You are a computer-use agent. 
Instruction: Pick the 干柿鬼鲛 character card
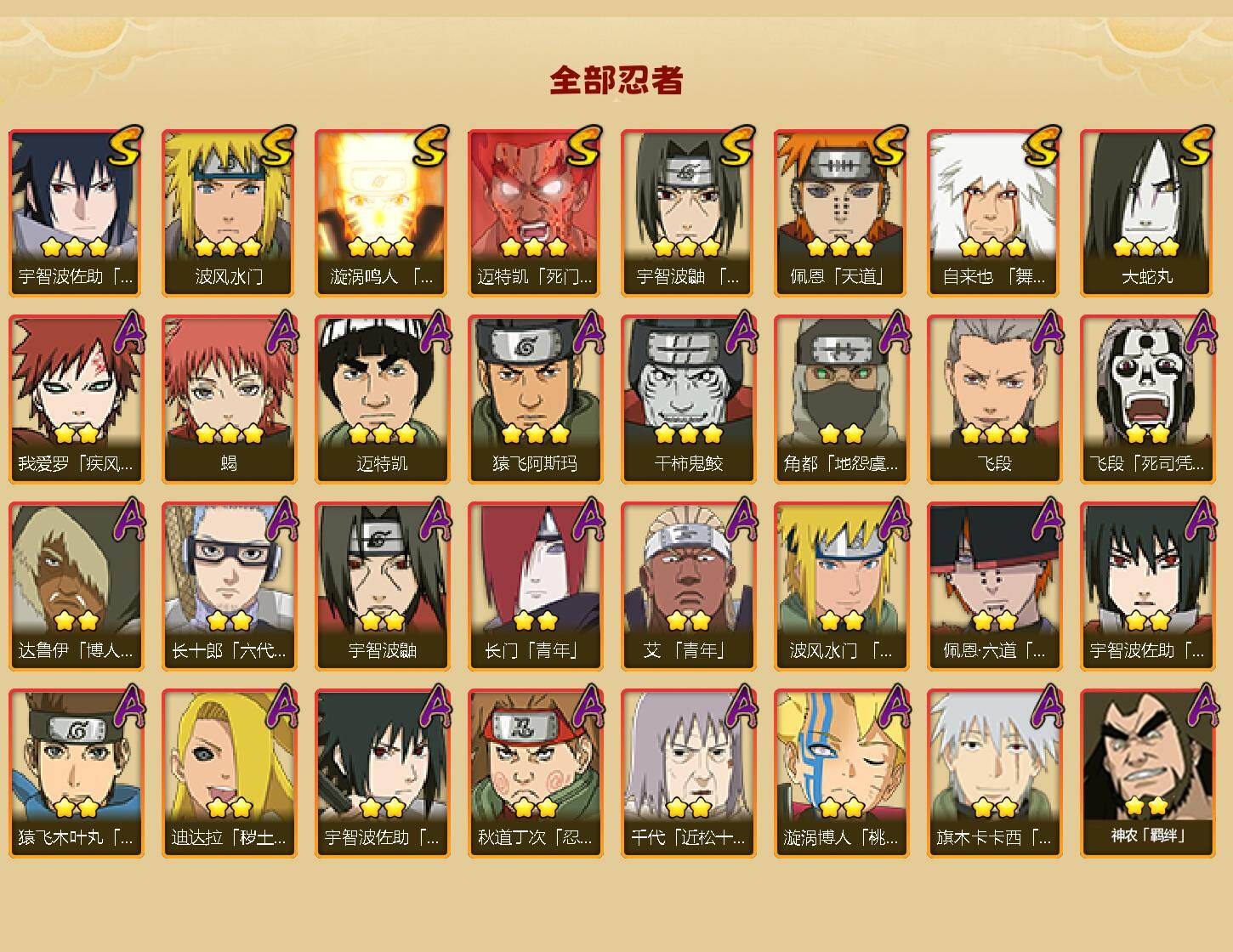coord(688,399)
